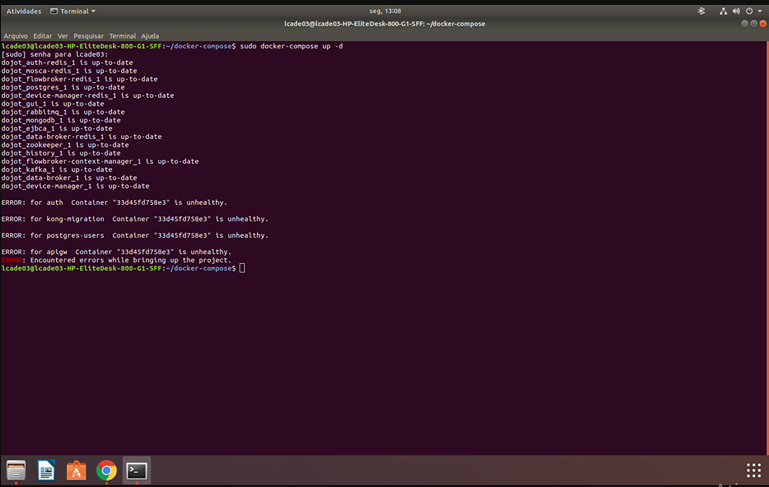769x487 pixels.
Task: Open Ubuntu Software from the dock
Action: tap(77, 470)
